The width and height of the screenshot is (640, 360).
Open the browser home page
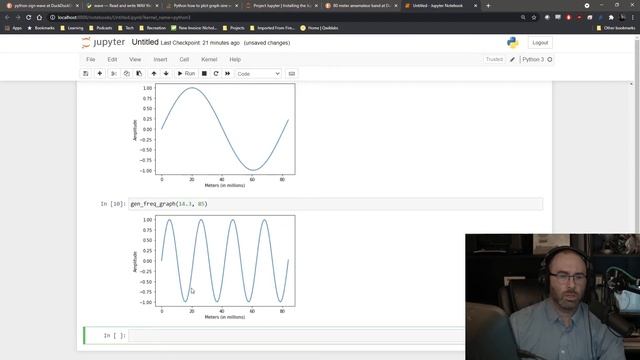pyautogui.click(x=39, y=18)
